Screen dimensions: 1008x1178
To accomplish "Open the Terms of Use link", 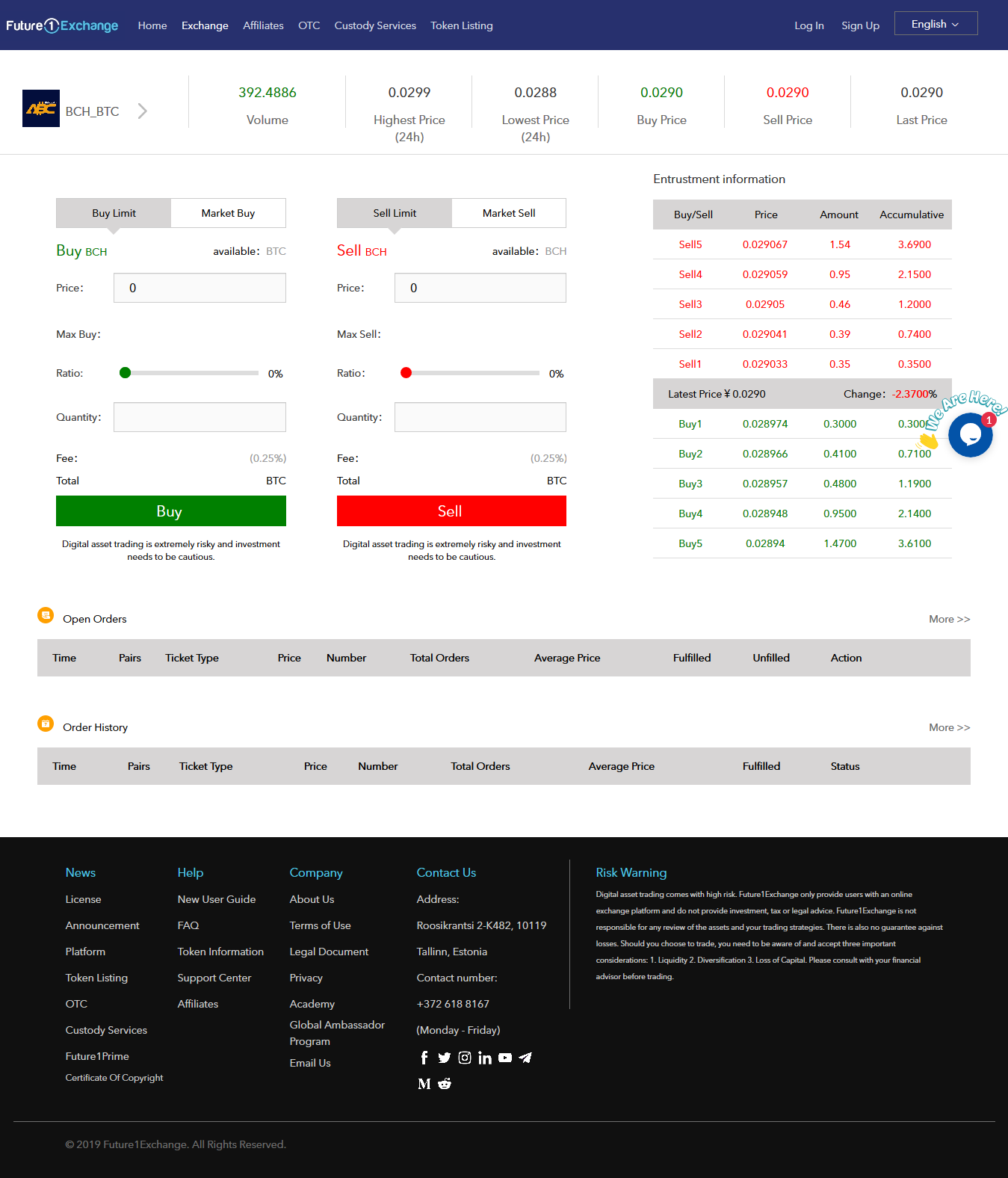I will pyautogui.click(x=320, y=925).
